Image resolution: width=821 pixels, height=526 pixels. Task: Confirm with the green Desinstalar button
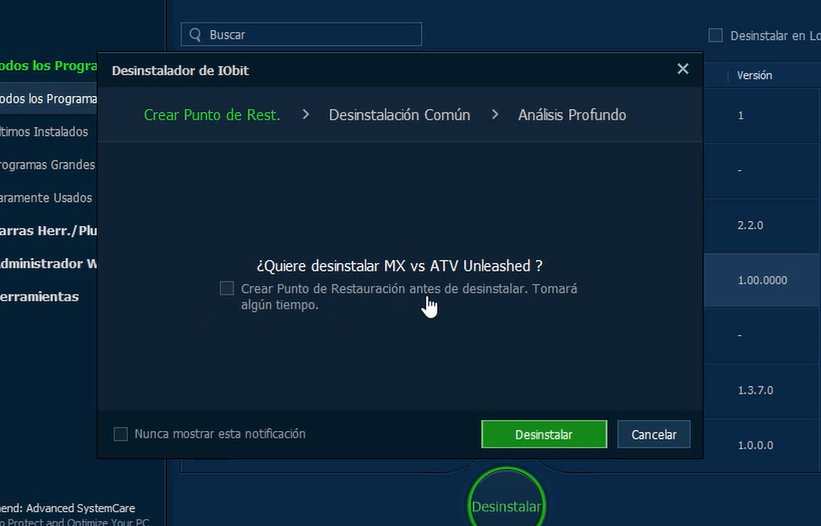(544, 434)
